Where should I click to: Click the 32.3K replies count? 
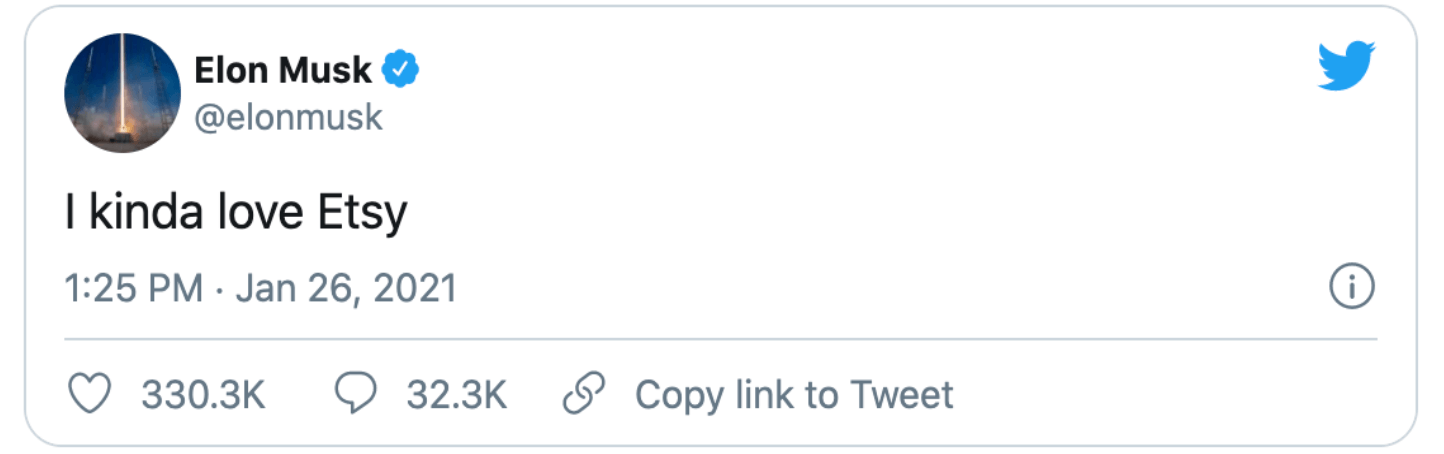pyautogui.click(x=457, y=395)
